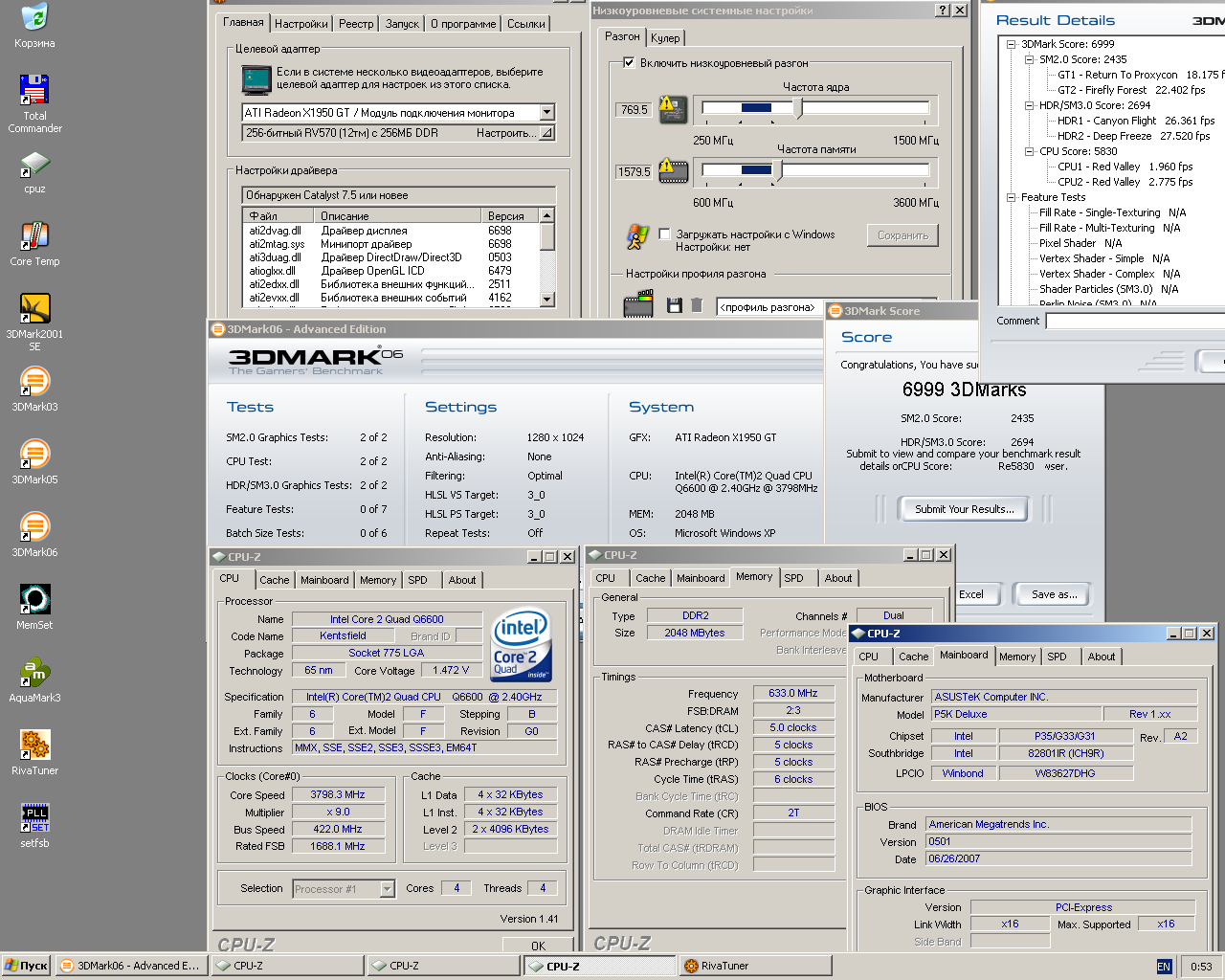Click the EN language indicator in the tray

pyautogui.click(x=1164, y=967)
